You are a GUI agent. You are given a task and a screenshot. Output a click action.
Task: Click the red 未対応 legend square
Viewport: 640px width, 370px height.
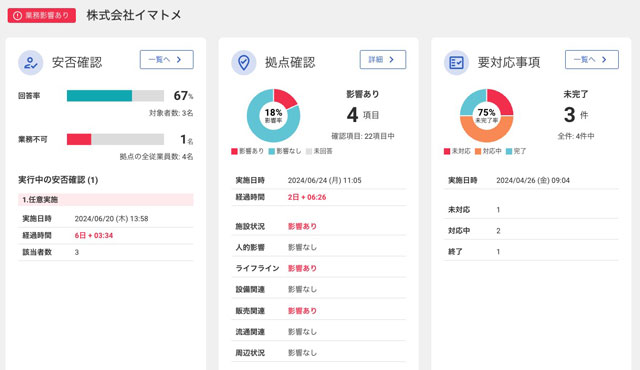tap(447, 151)
